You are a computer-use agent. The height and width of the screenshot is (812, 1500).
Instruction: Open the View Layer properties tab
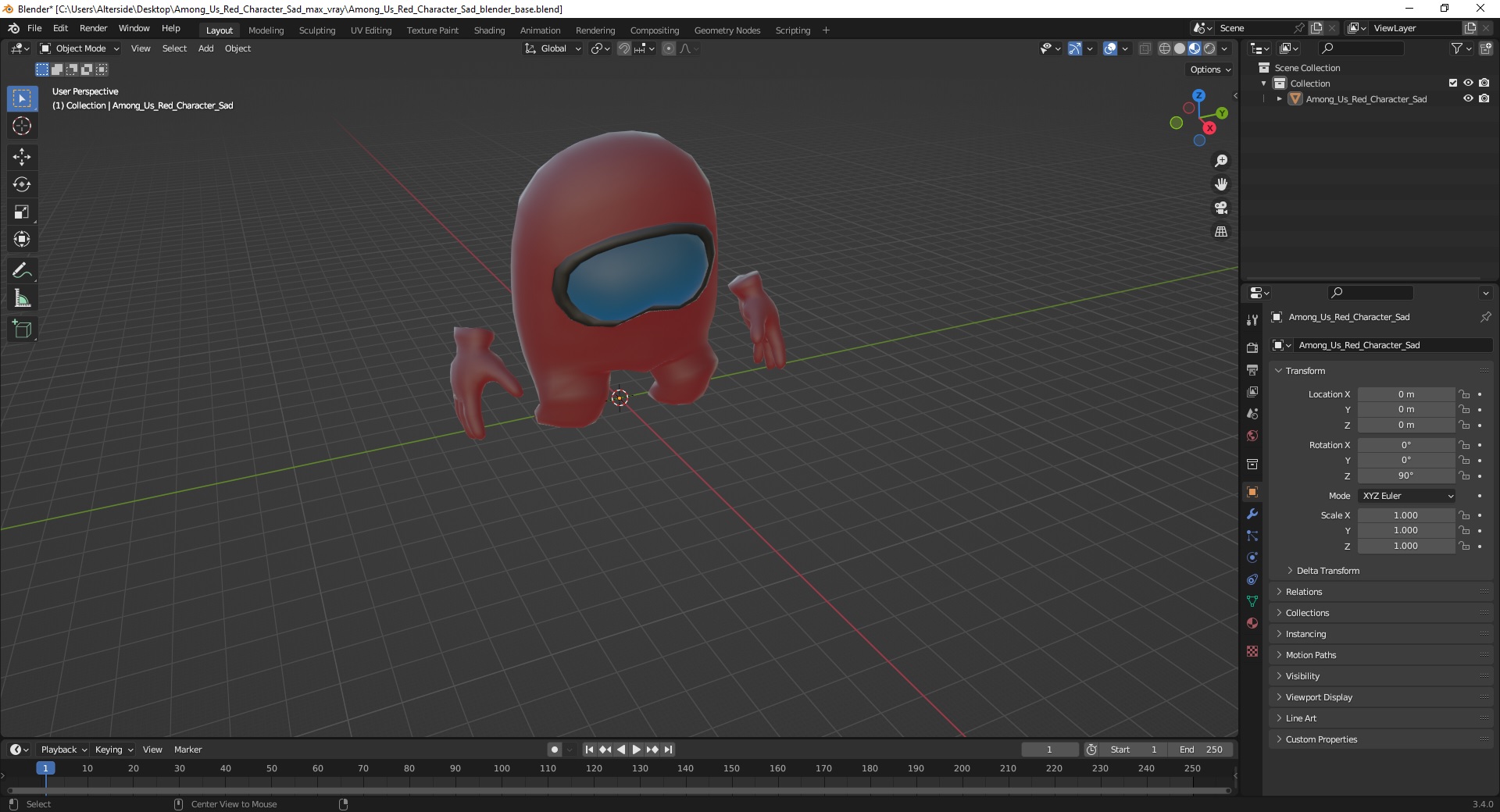(x=1252, y=391)
